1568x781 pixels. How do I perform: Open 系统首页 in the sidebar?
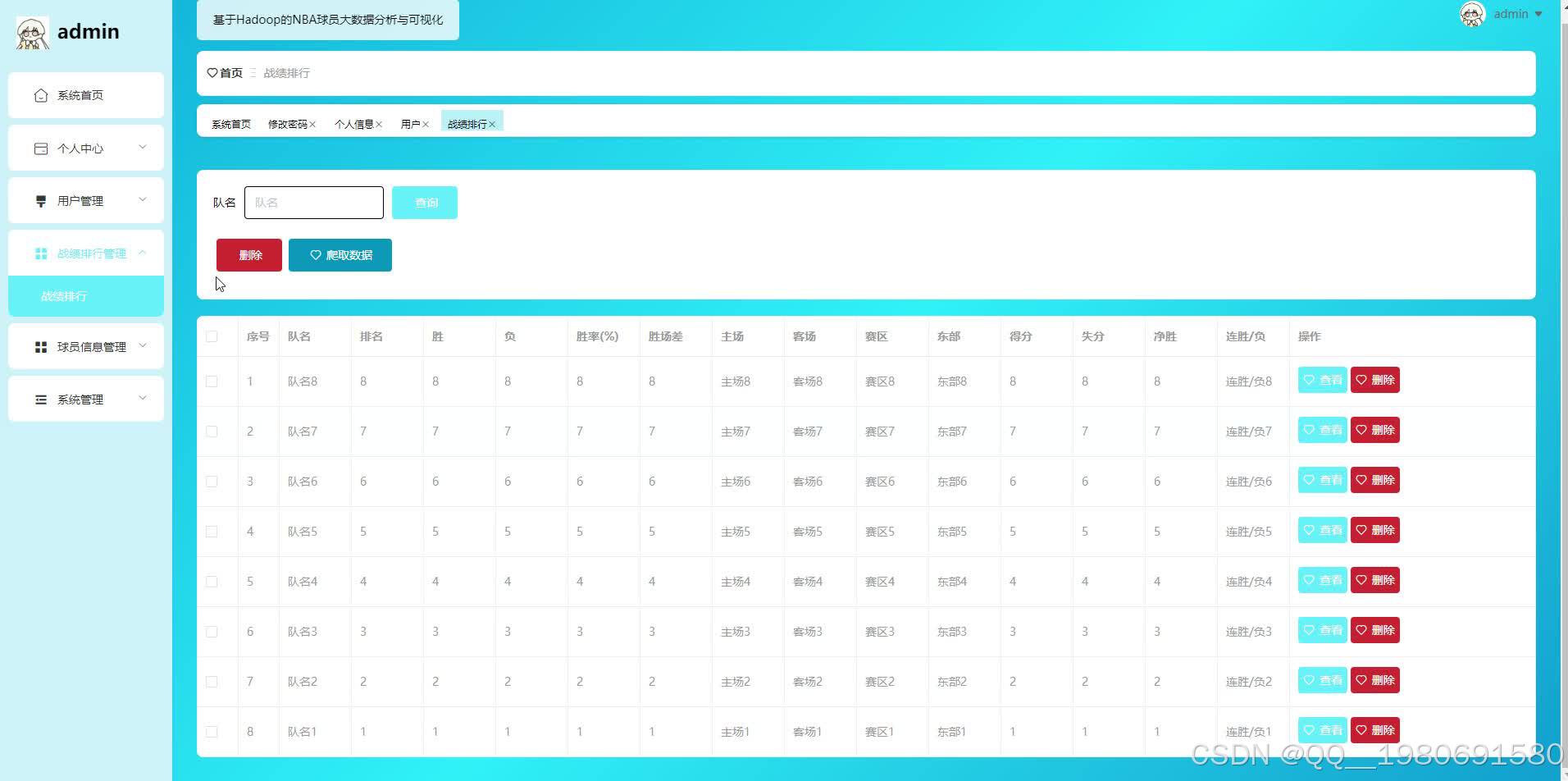click(86, 95)
